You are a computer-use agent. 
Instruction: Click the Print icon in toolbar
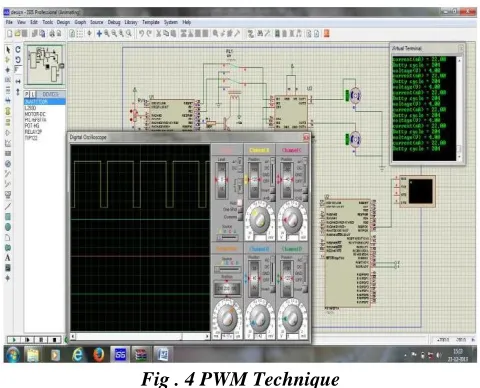click(52, 33)
